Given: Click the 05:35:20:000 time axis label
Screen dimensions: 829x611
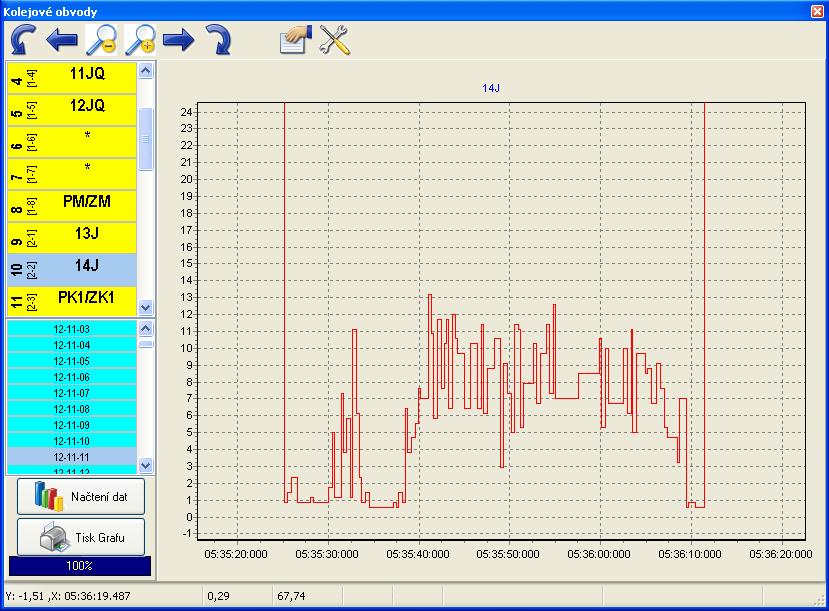Looking at the screenshot, I should point(236,554).
